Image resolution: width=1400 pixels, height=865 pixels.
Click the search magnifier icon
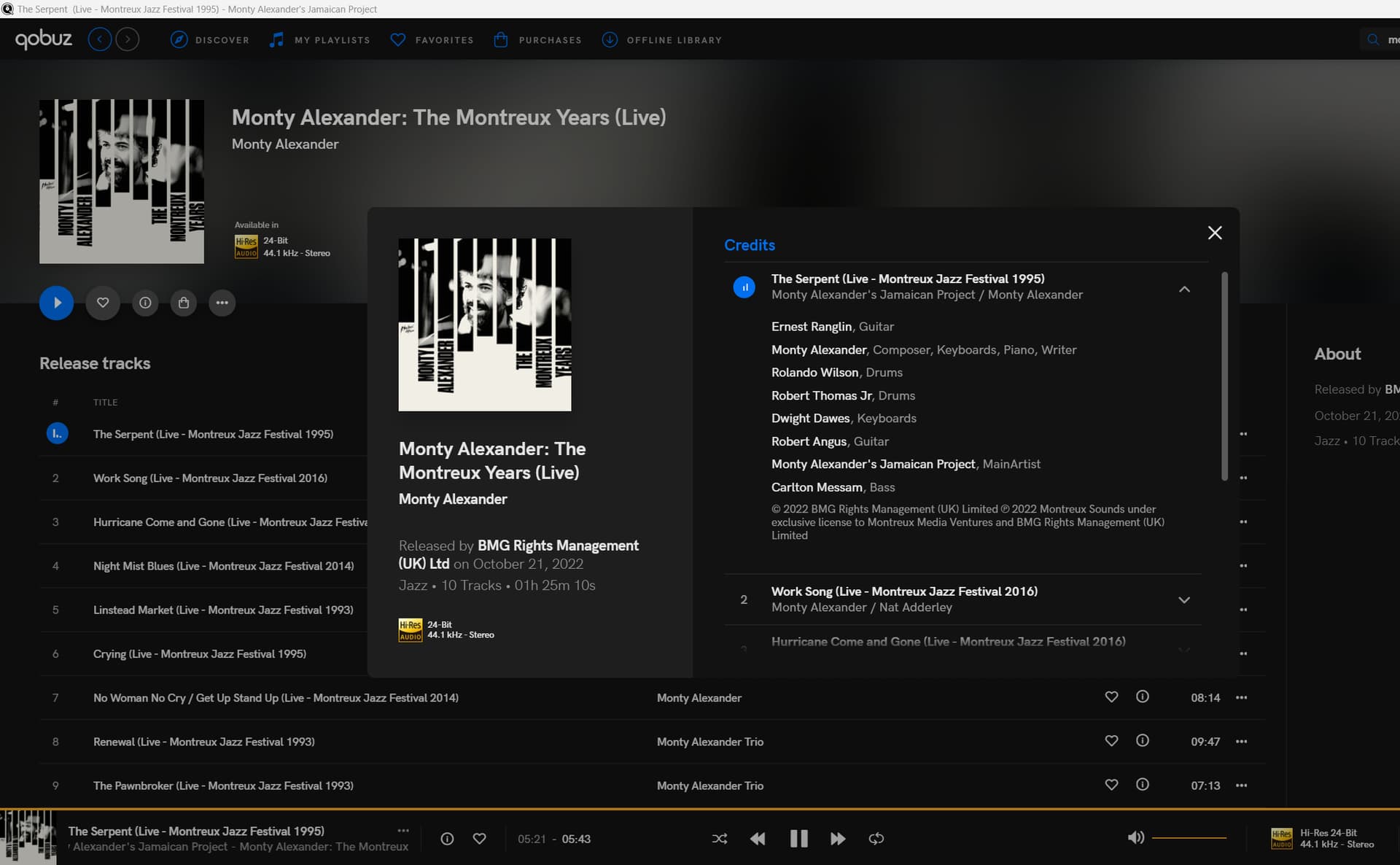[x=1373, y=39]
